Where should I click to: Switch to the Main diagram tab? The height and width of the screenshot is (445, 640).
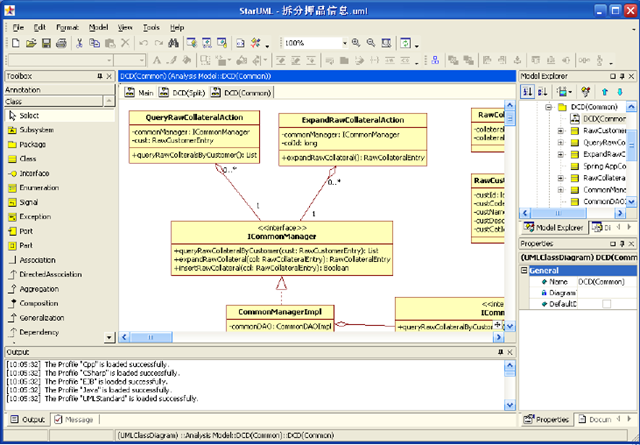click(139, 93)
